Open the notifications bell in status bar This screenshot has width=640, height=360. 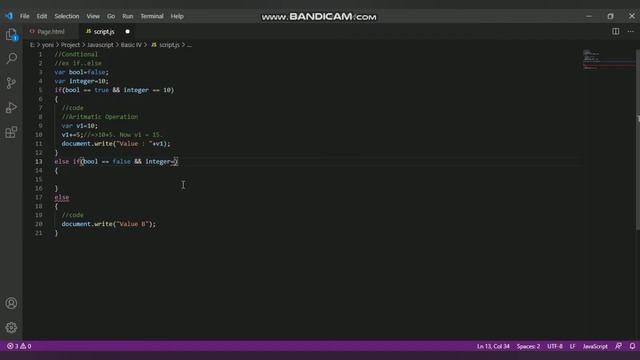click(x=632, y=346)
